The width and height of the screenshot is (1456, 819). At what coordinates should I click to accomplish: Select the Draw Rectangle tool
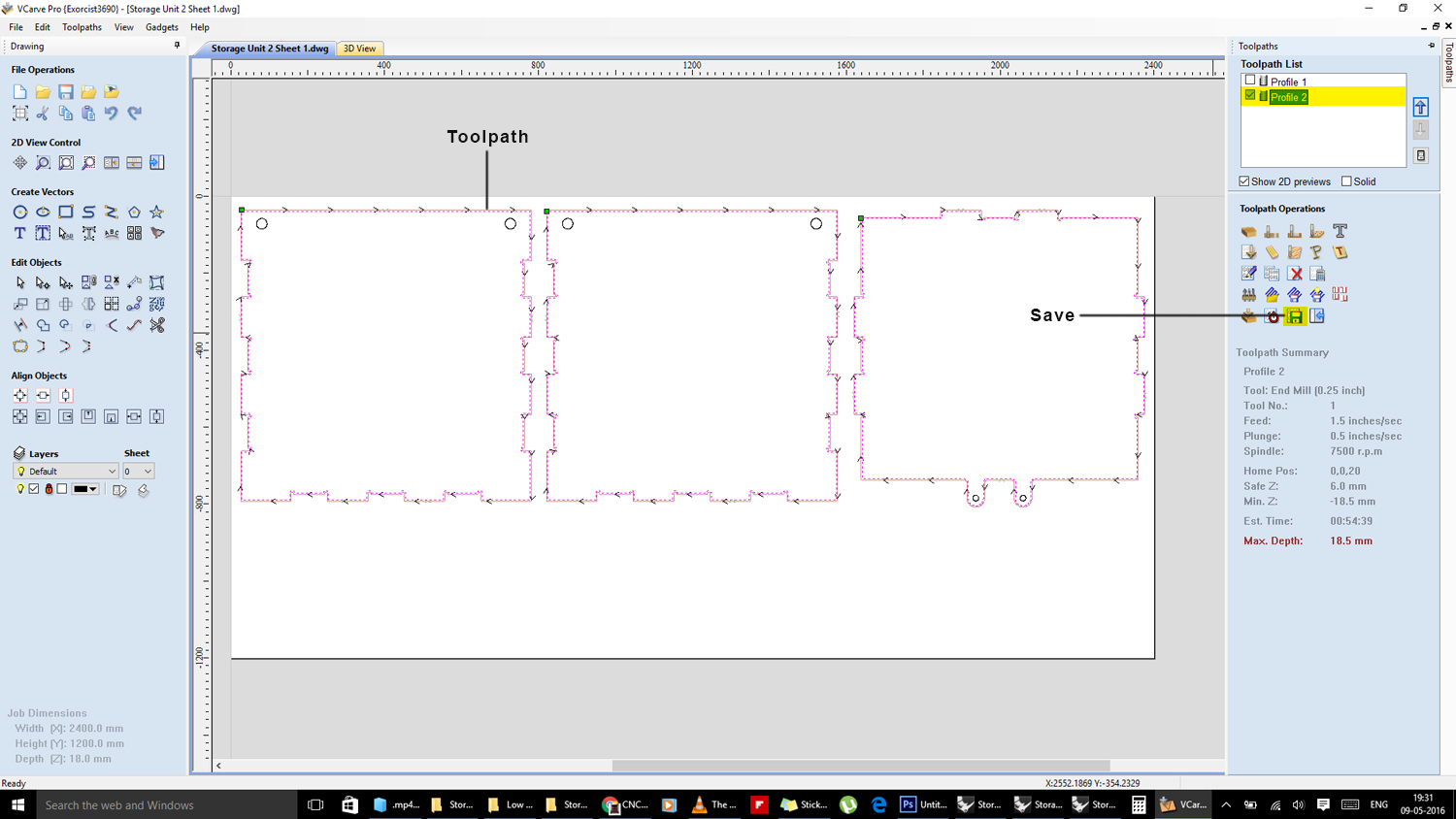click(66, 212)
